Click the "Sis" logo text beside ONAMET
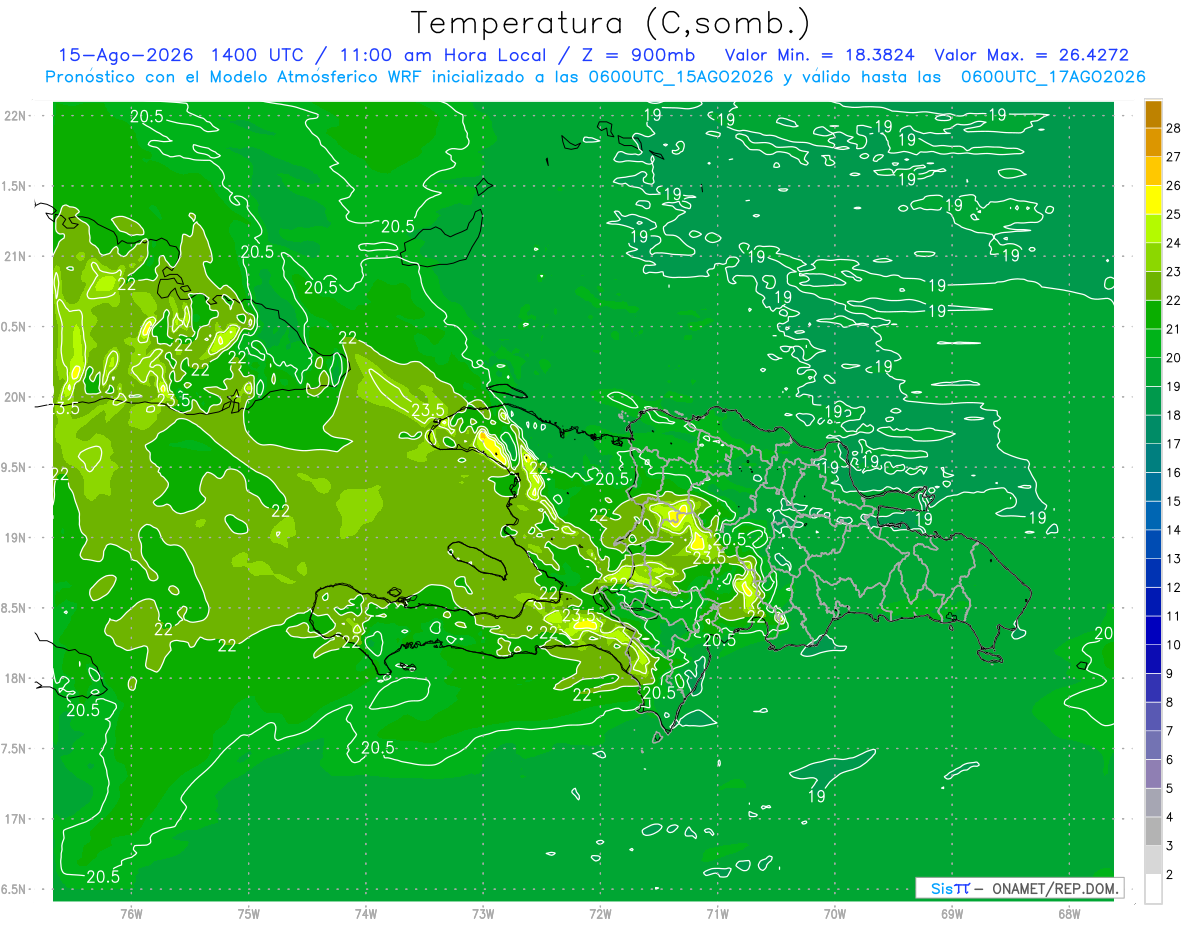The image size is (1200, 927). (x=941, y=888)
